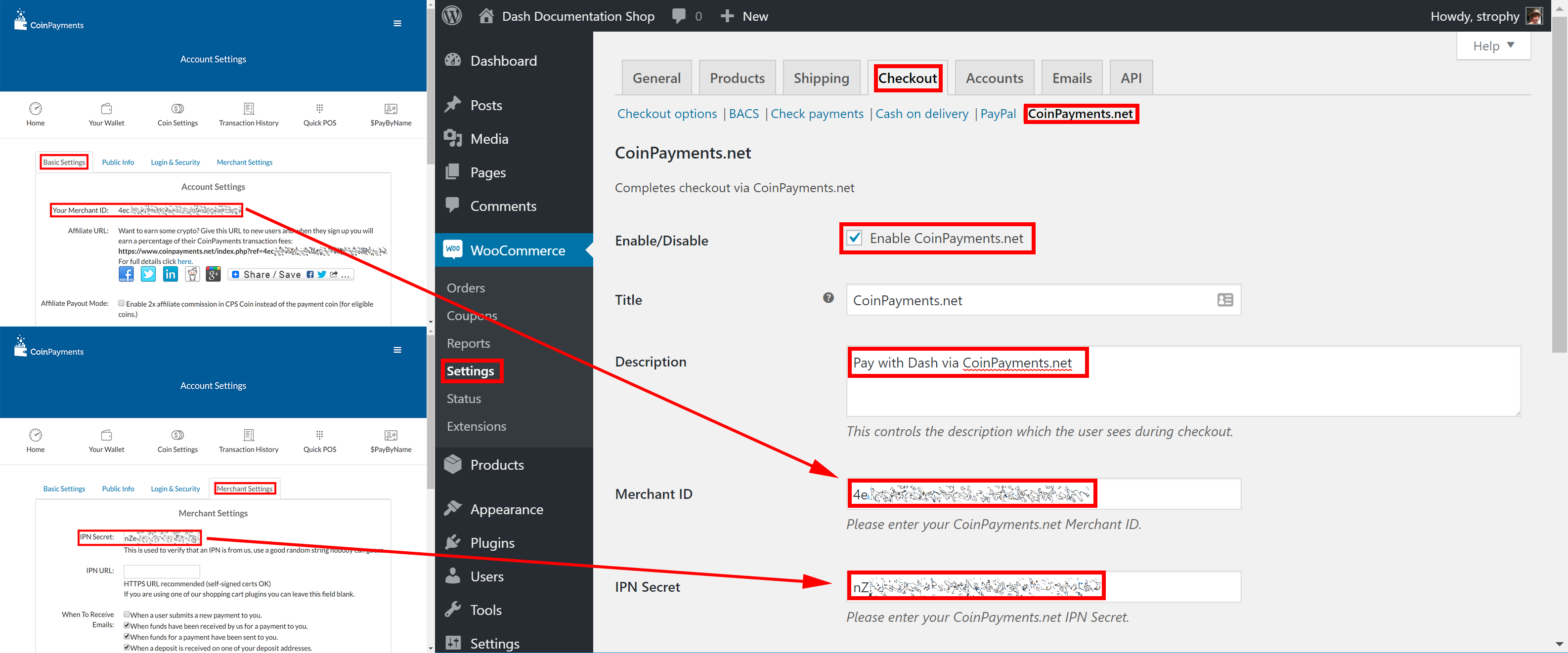The image size is (1568, 653).
Task: Select the Checkout settings tab
Action: click(908, 78)
